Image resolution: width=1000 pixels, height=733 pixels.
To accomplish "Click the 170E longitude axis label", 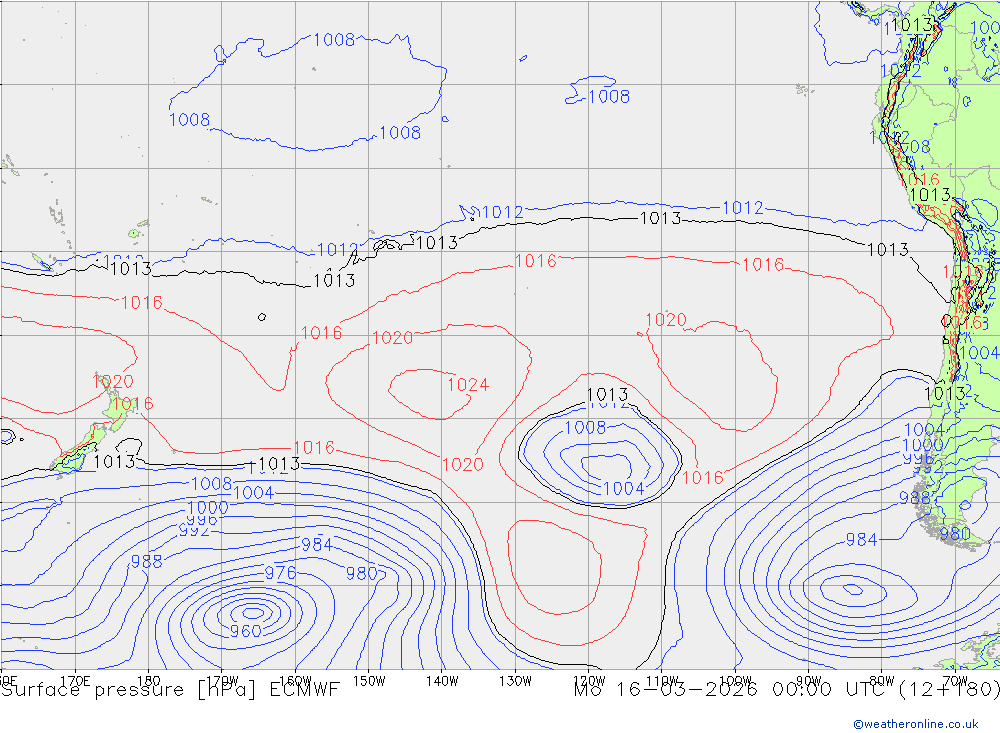I will pyautogui.click(x=75, y=681).
